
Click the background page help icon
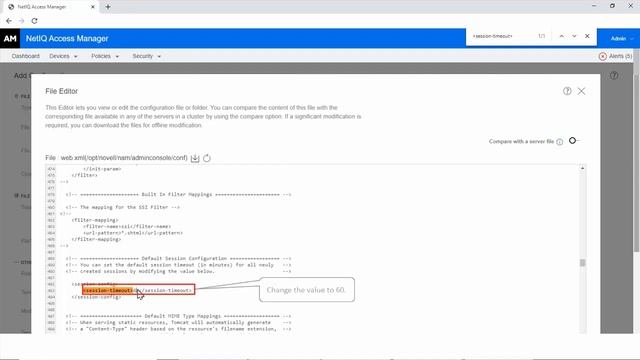[x=614, y=76]
